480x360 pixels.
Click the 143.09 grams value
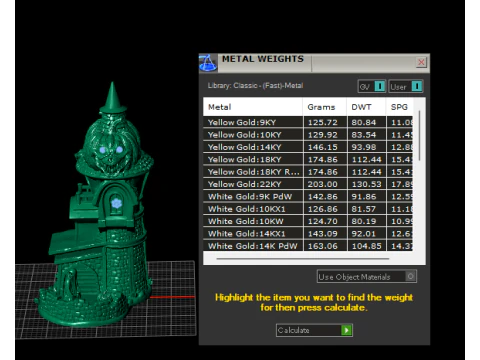(323, 233)
